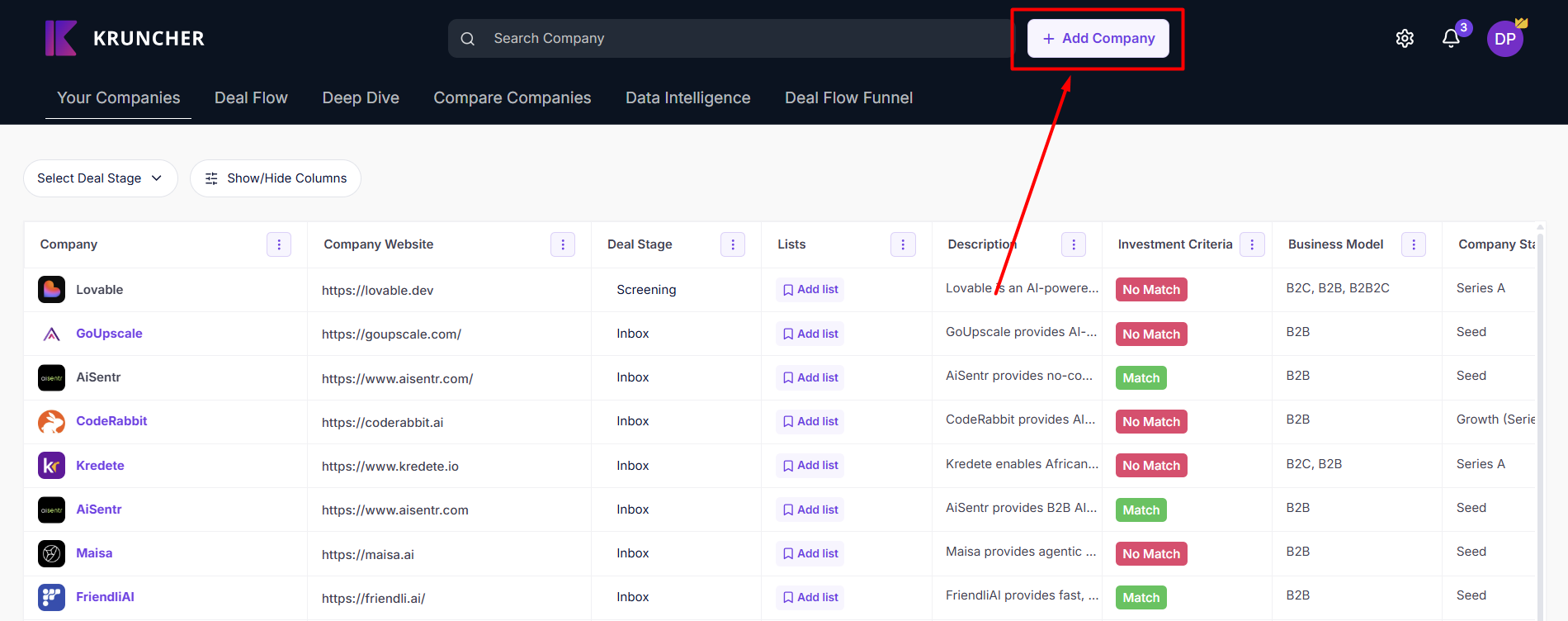Click Growth stage cell for CodeRabbit

1495,420
